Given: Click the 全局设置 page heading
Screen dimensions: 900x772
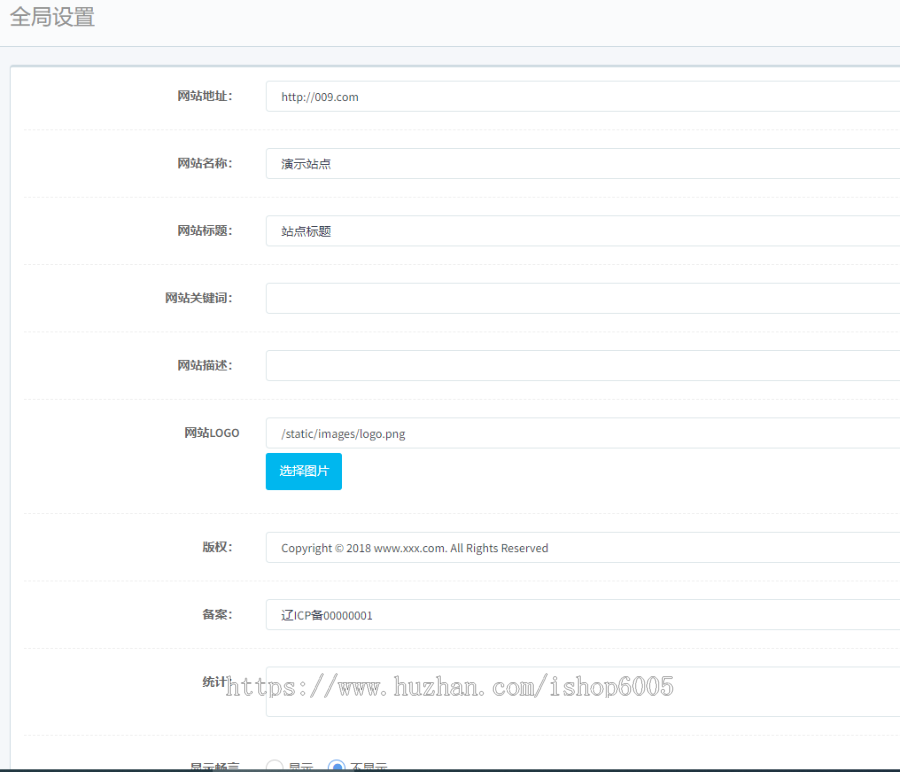Looking at the screenshot, I should 52,17.
